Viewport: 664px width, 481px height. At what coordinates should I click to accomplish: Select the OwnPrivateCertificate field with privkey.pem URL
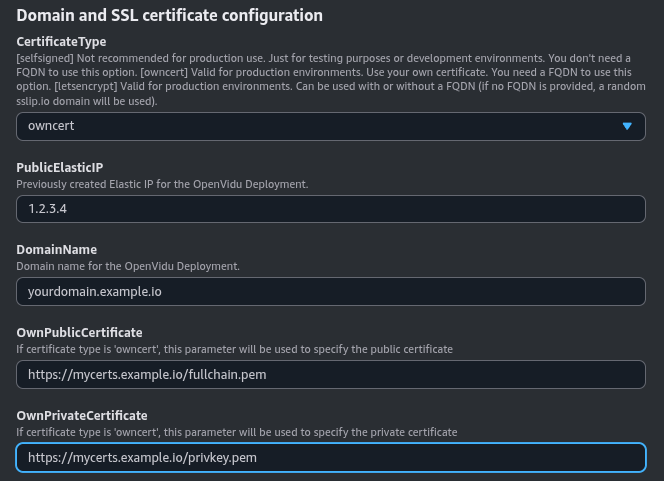pos(330,457)
